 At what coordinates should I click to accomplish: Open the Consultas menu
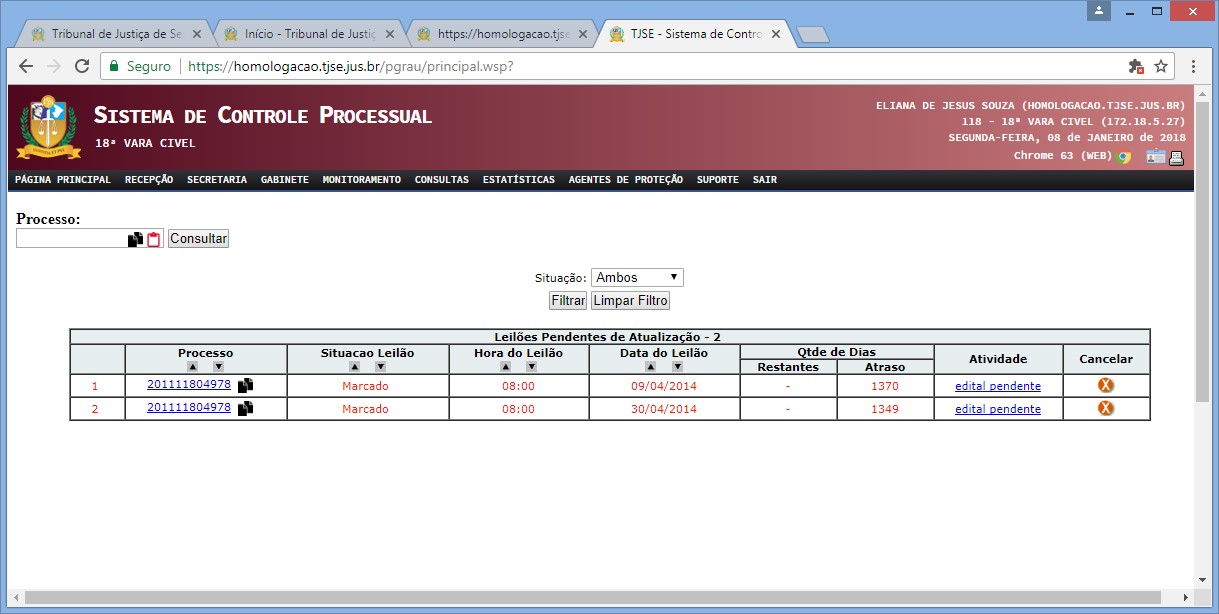pyautogui.click(x=441, y=180)
